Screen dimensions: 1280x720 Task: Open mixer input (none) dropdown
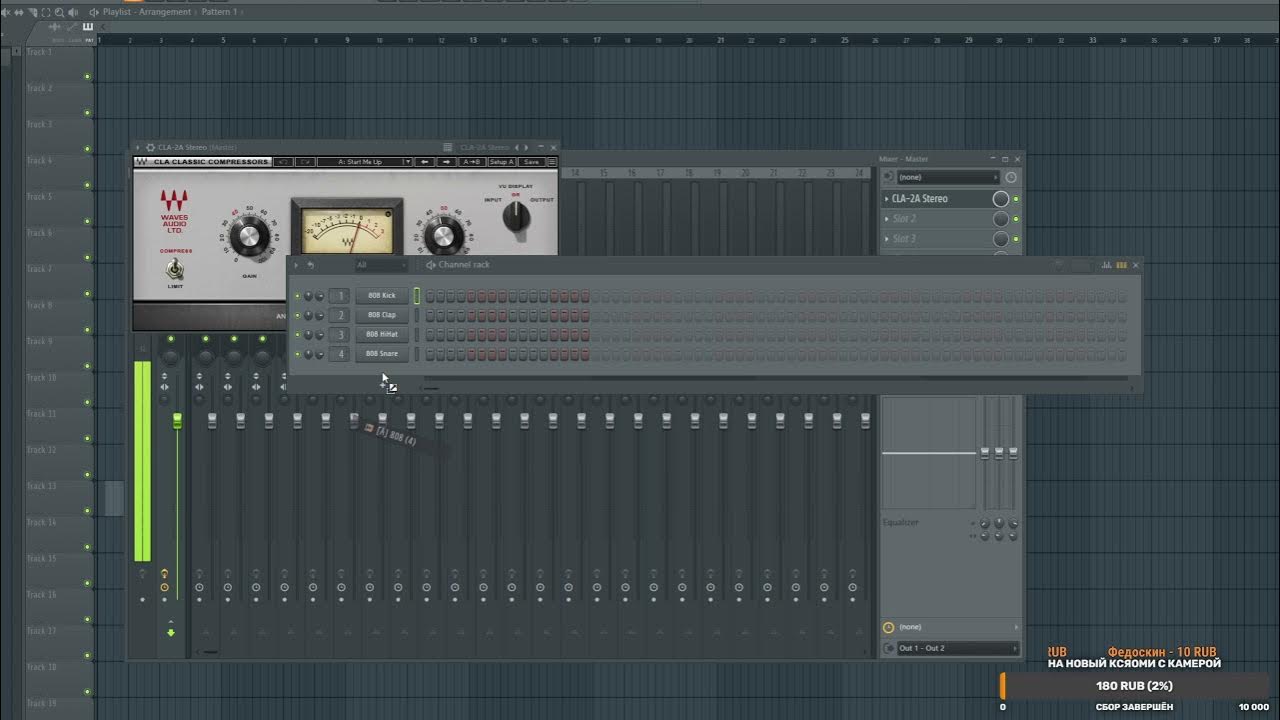pyautogui.click(x=947, y=177)
